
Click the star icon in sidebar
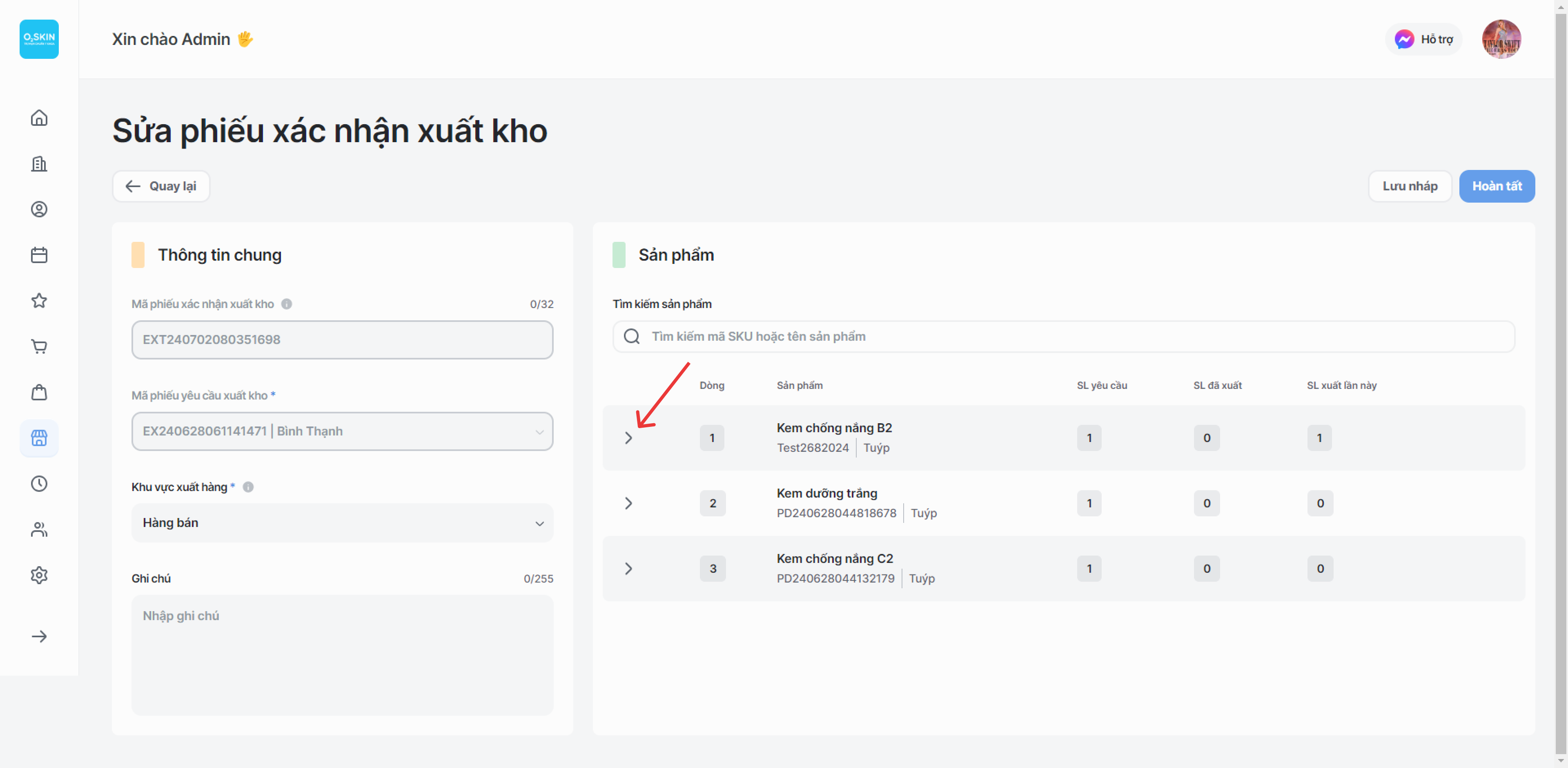39,300
